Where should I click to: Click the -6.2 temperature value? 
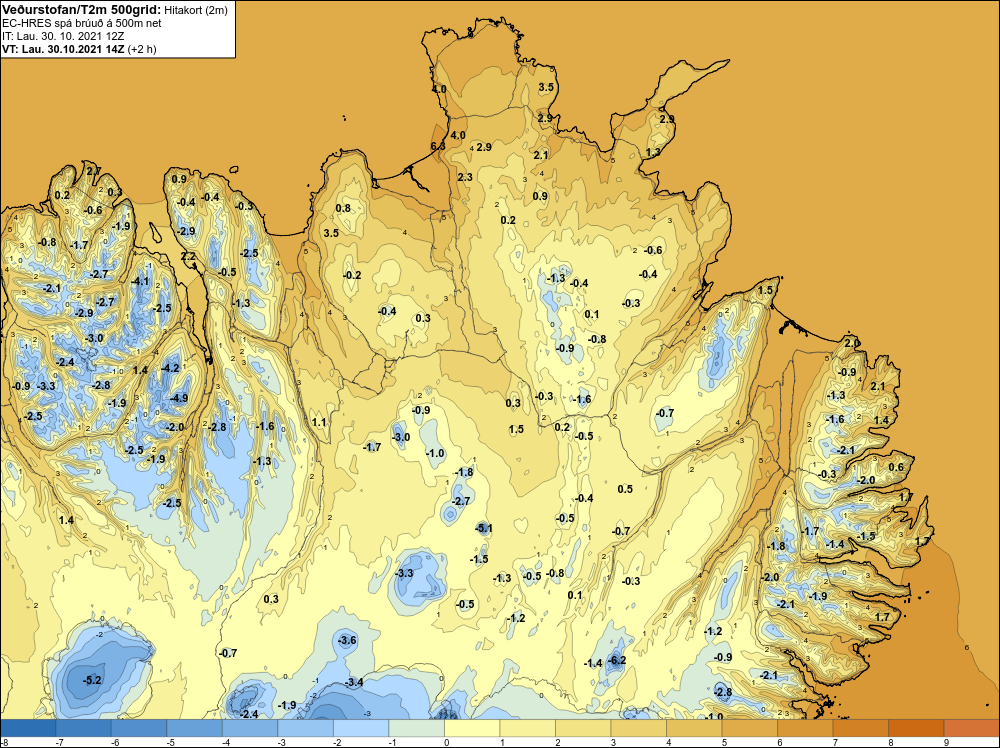(x=617, y=660)
